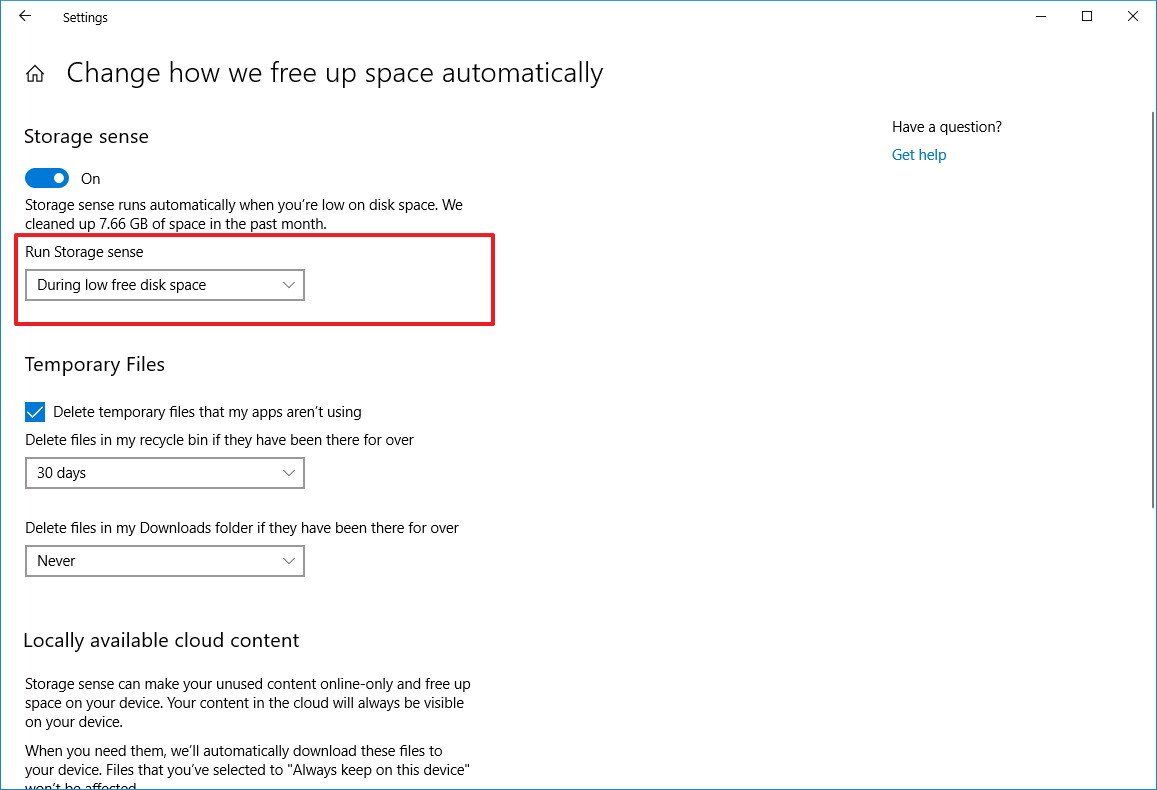Click the page heading about freeing up space
Image resolution: width=1157 pixels, height=790 pixels.
[334, 73]
